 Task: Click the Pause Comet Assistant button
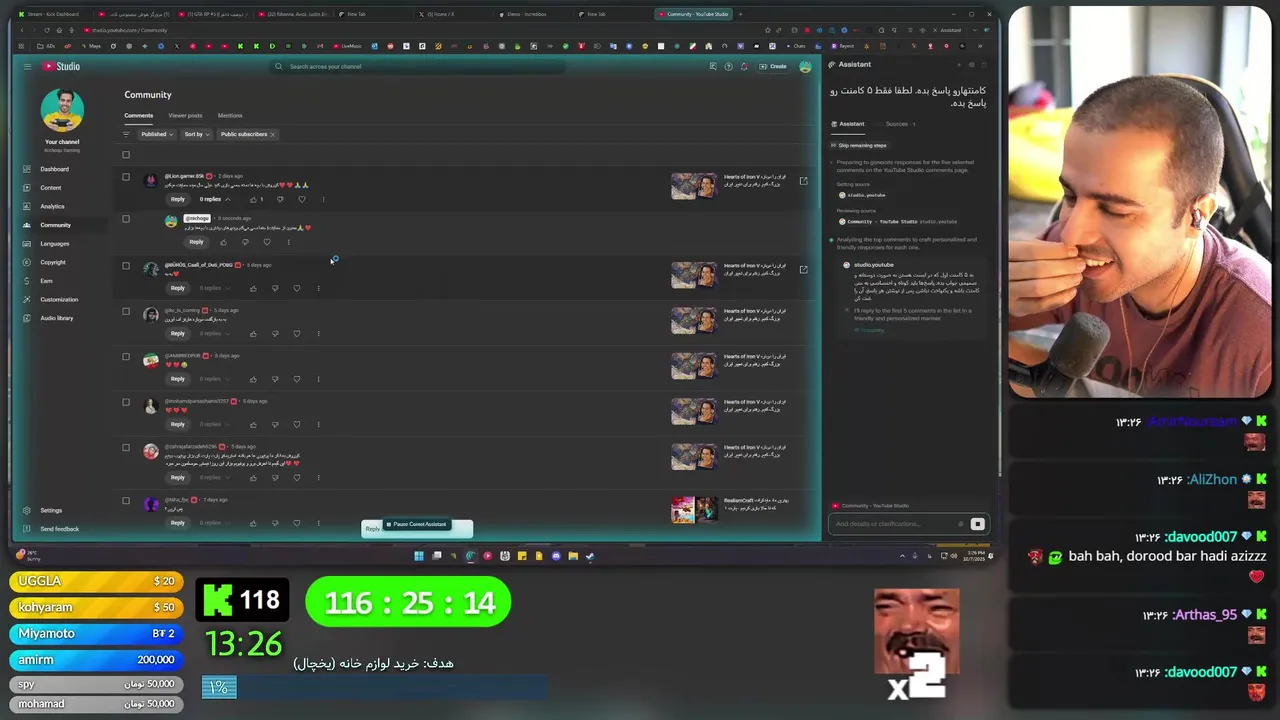click(416, 524)
